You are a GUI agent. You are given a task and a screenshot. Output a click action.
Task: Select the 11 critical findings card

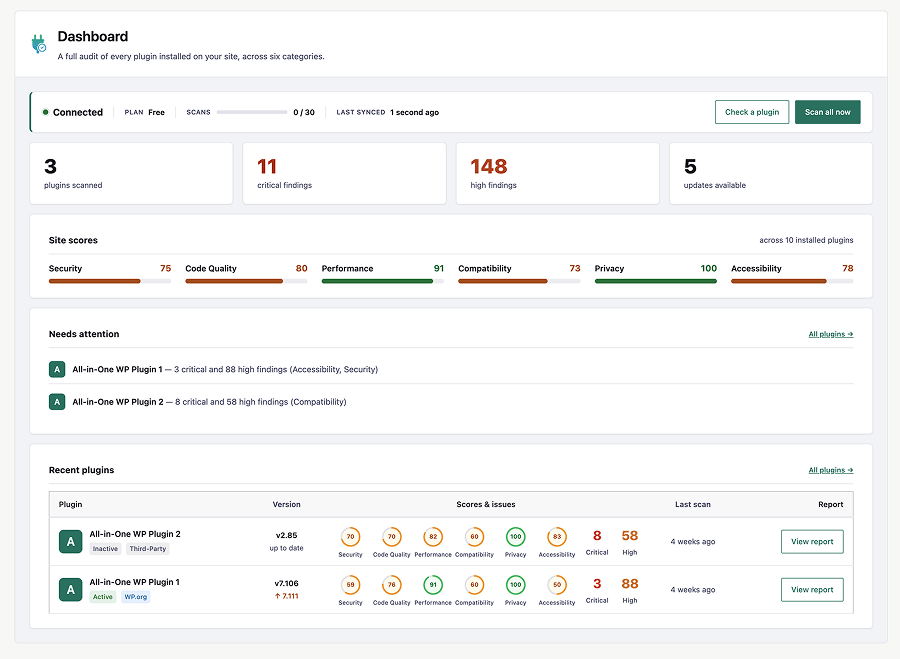344,173
